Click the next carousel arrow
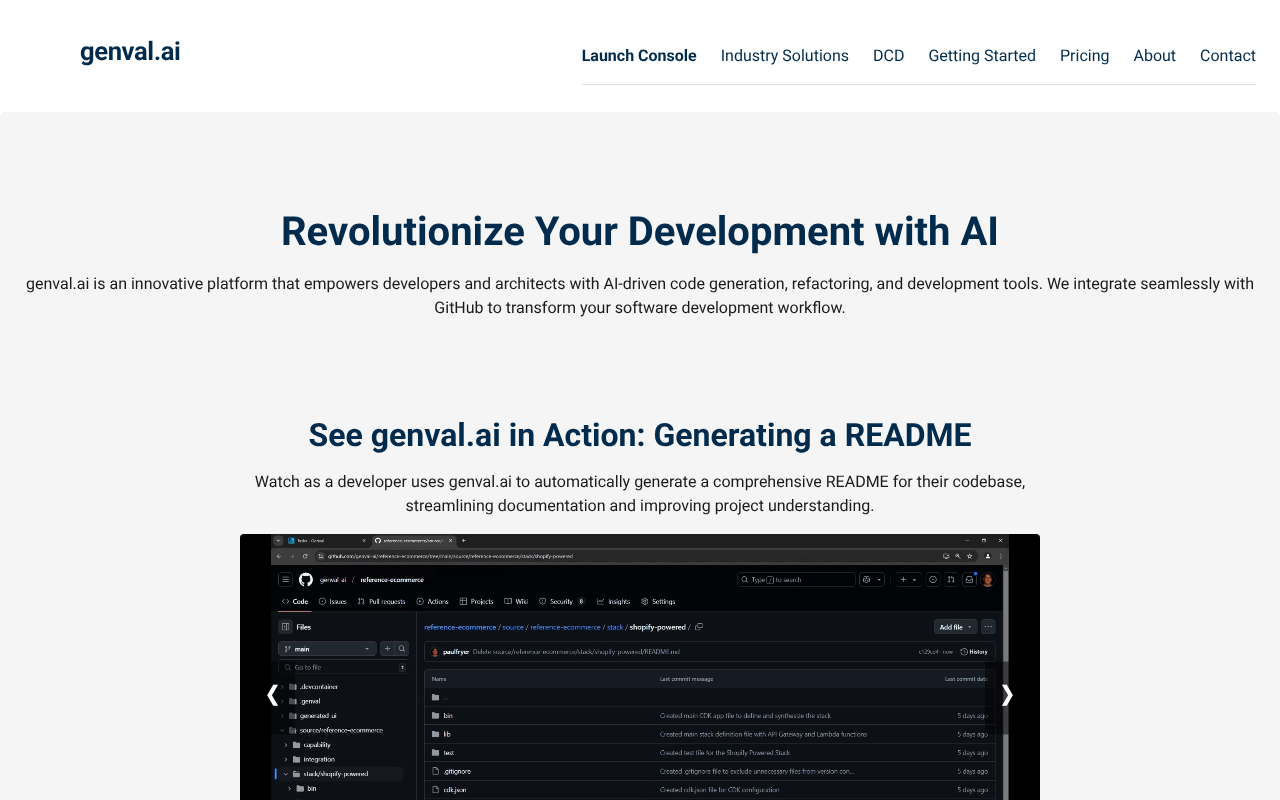 pos(1007,695)
